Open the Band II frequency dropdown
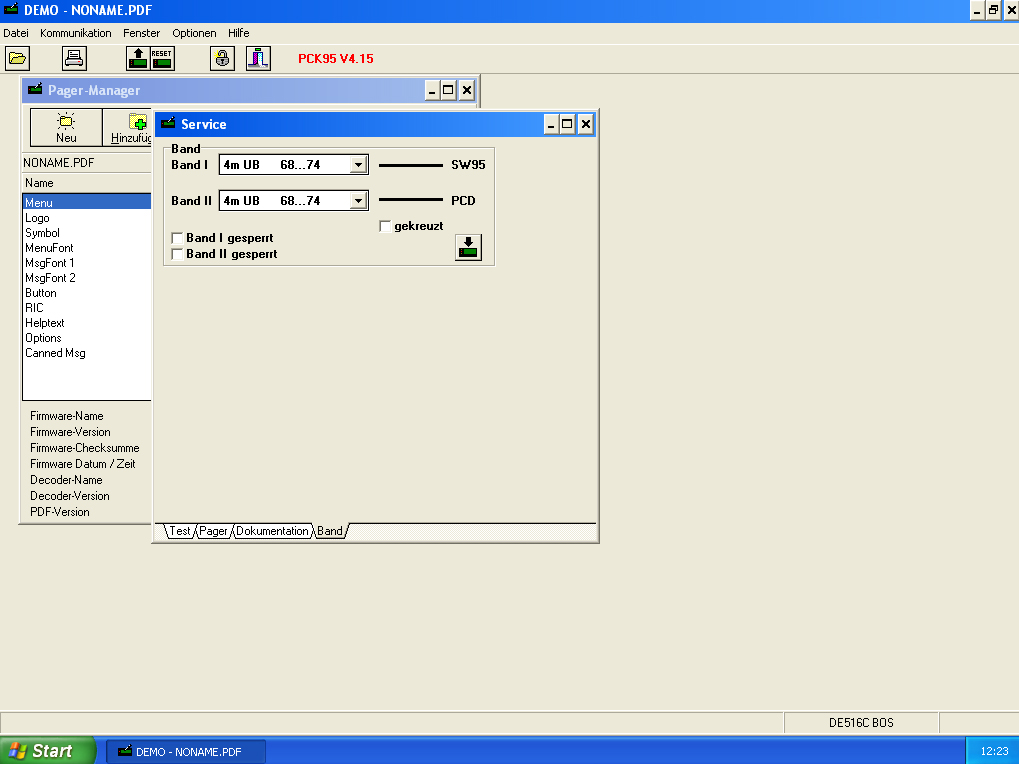 (358, 201)
